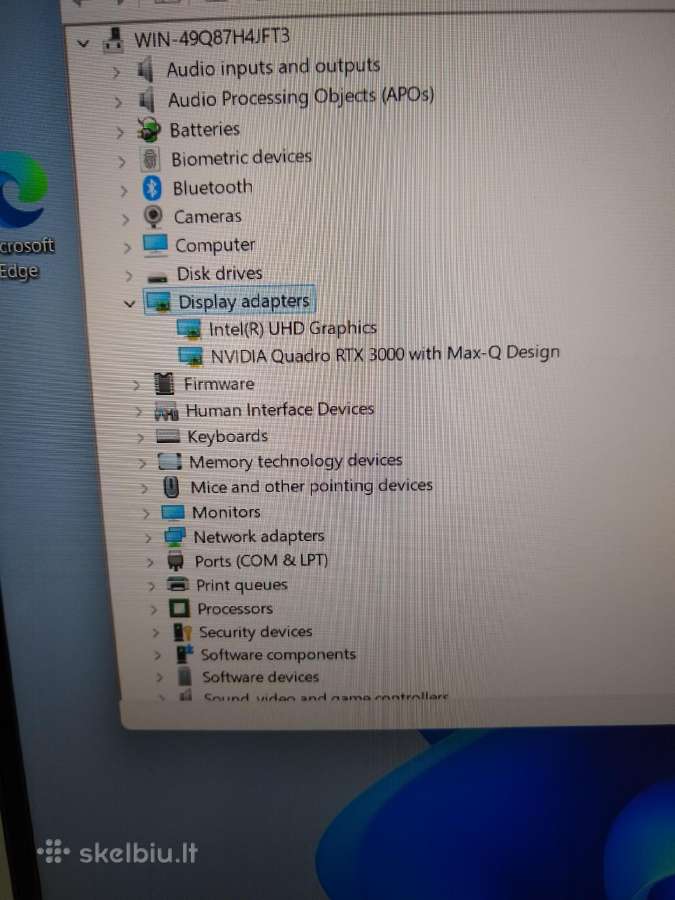Expand the Print queues chevron
The image size is (675, 900).
[152, 586]
